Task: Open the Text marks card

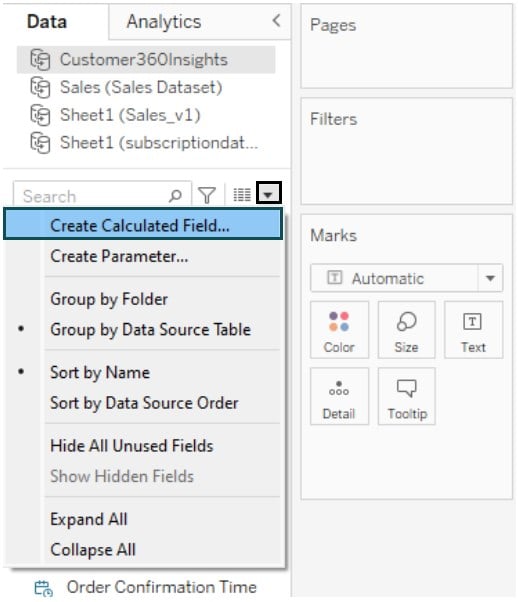Action: point(473,330)
